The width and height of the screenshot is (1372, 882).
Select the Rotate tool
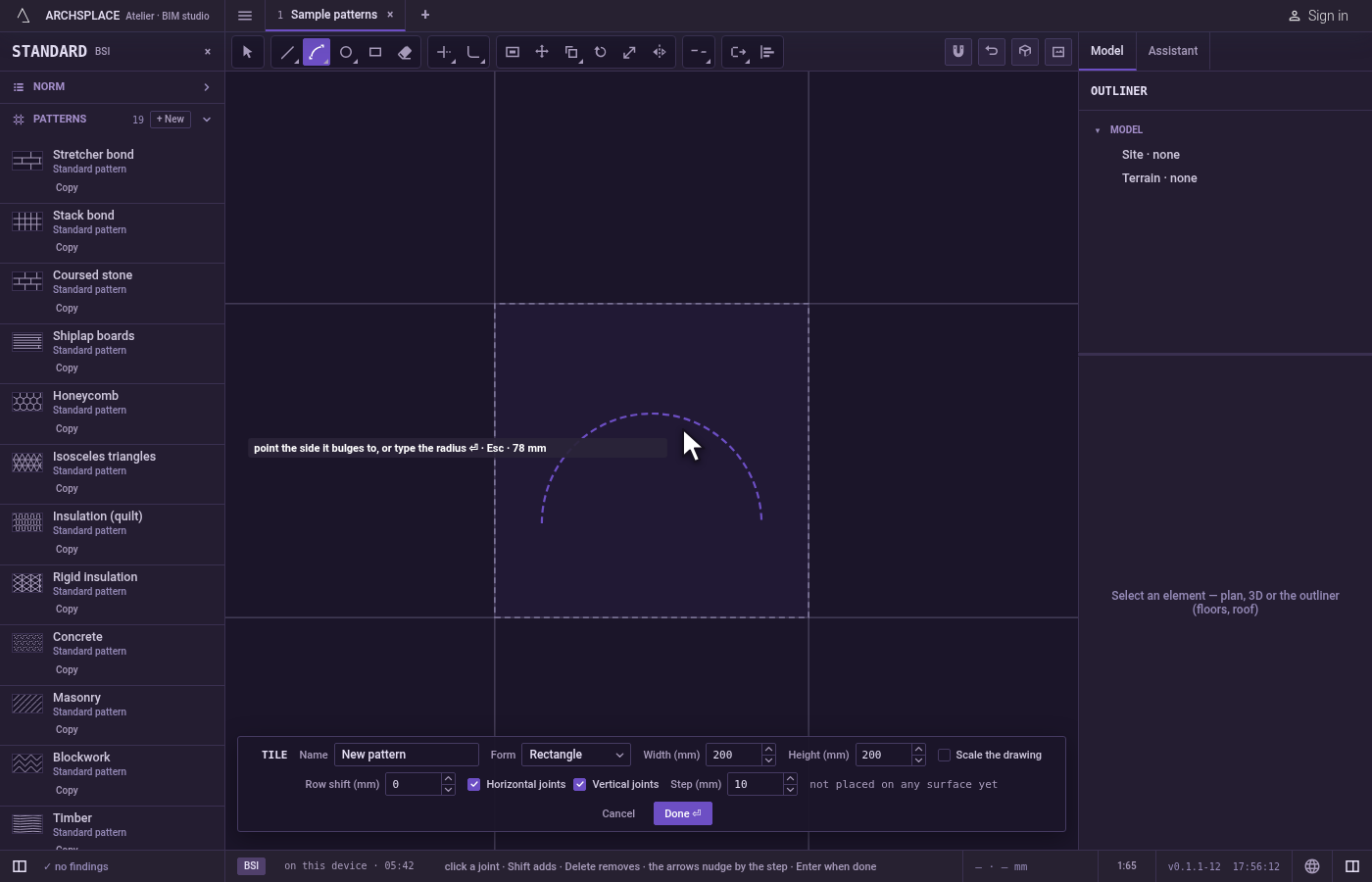(x=601, y=52)
